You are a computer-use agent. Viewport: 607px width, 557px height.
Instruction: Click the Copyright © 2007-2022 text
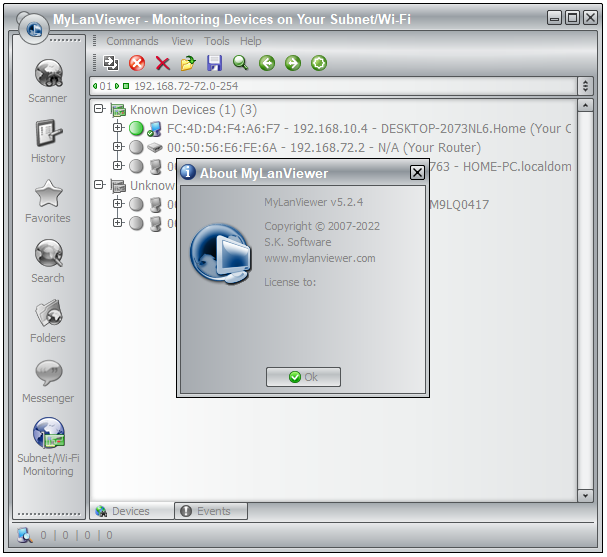pyautogui.click(x=322, y=226)
